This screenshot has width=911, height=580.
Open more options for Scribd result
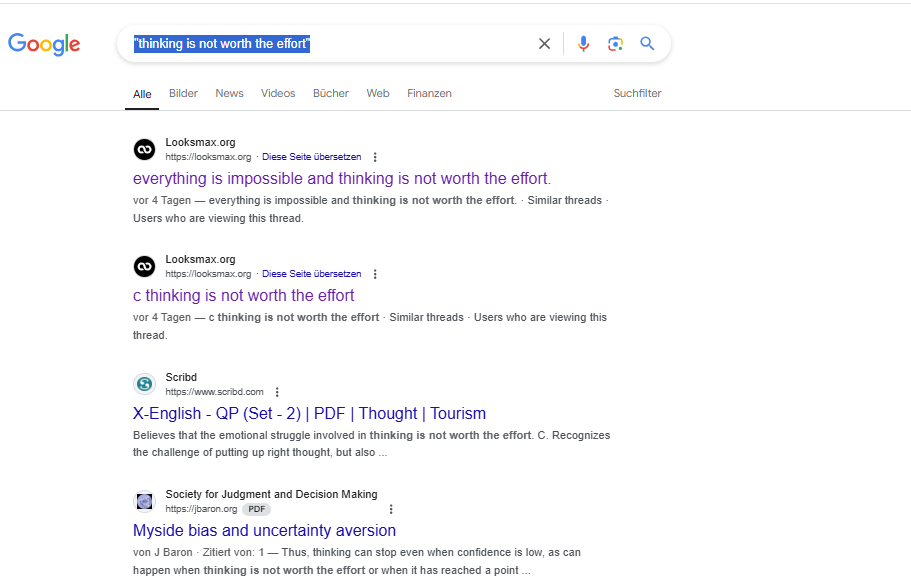(277, 392)
